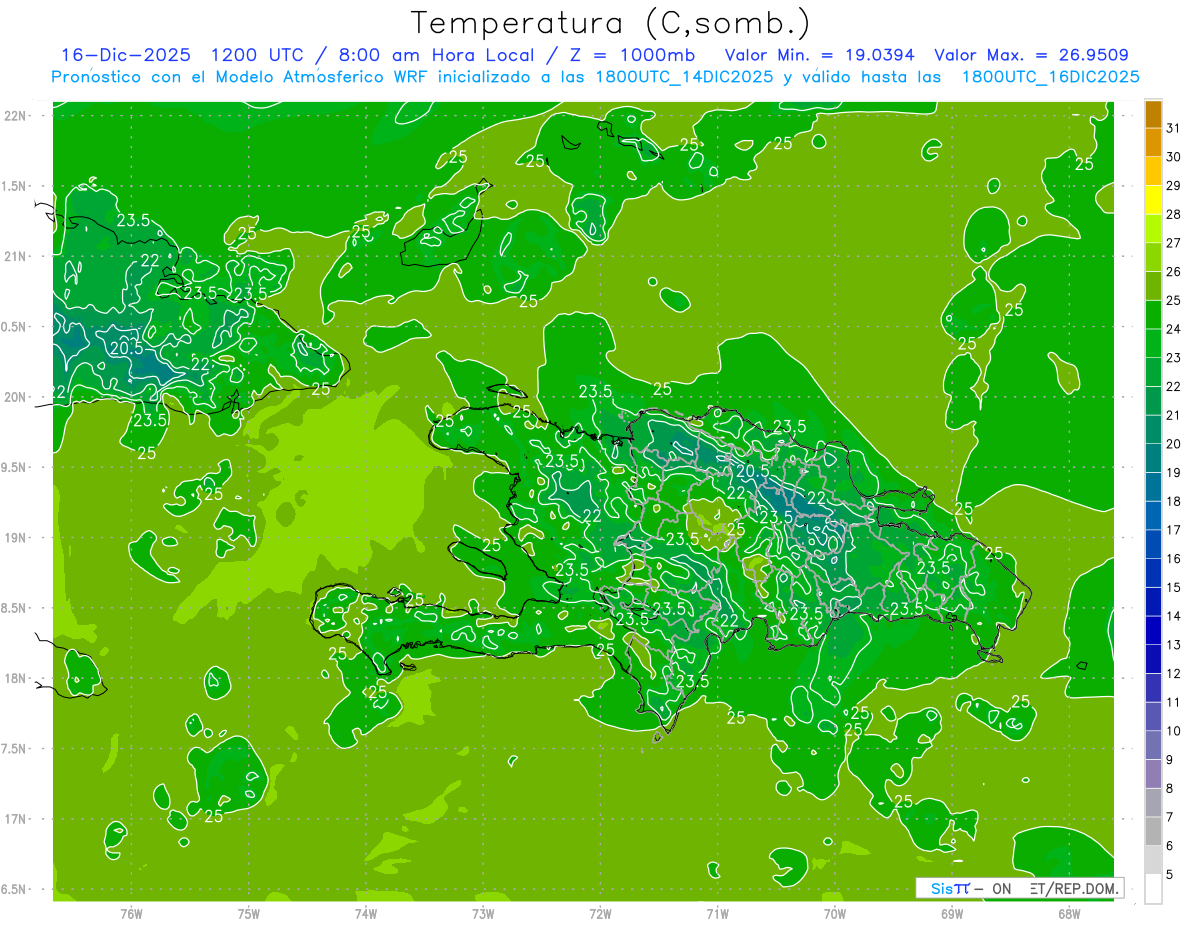Click the 5 label on the color scale
The width and height of the screenshot is (1200, 927).
[1170, 875]
